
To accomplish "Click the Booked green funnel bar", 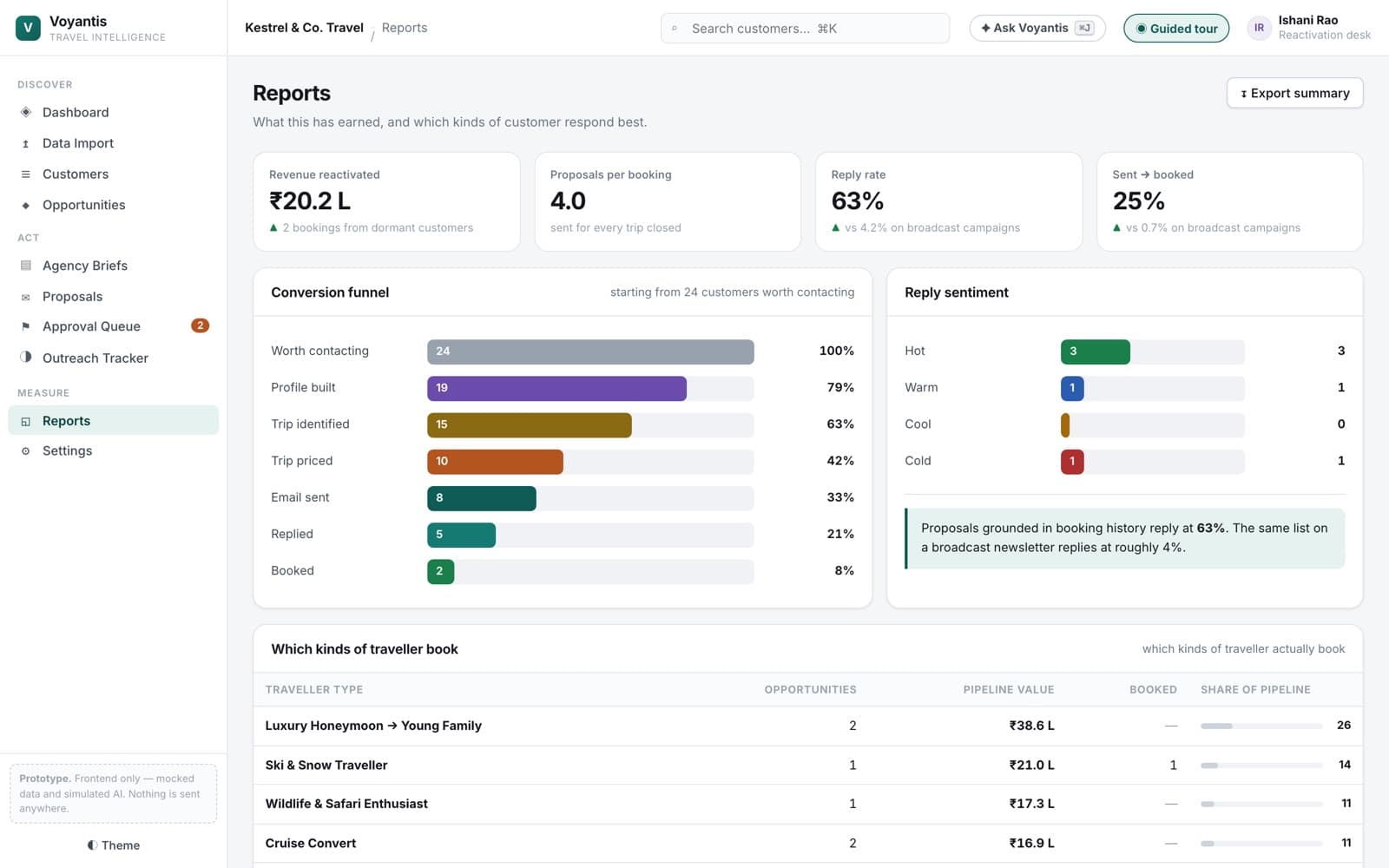I will point(440,571).
